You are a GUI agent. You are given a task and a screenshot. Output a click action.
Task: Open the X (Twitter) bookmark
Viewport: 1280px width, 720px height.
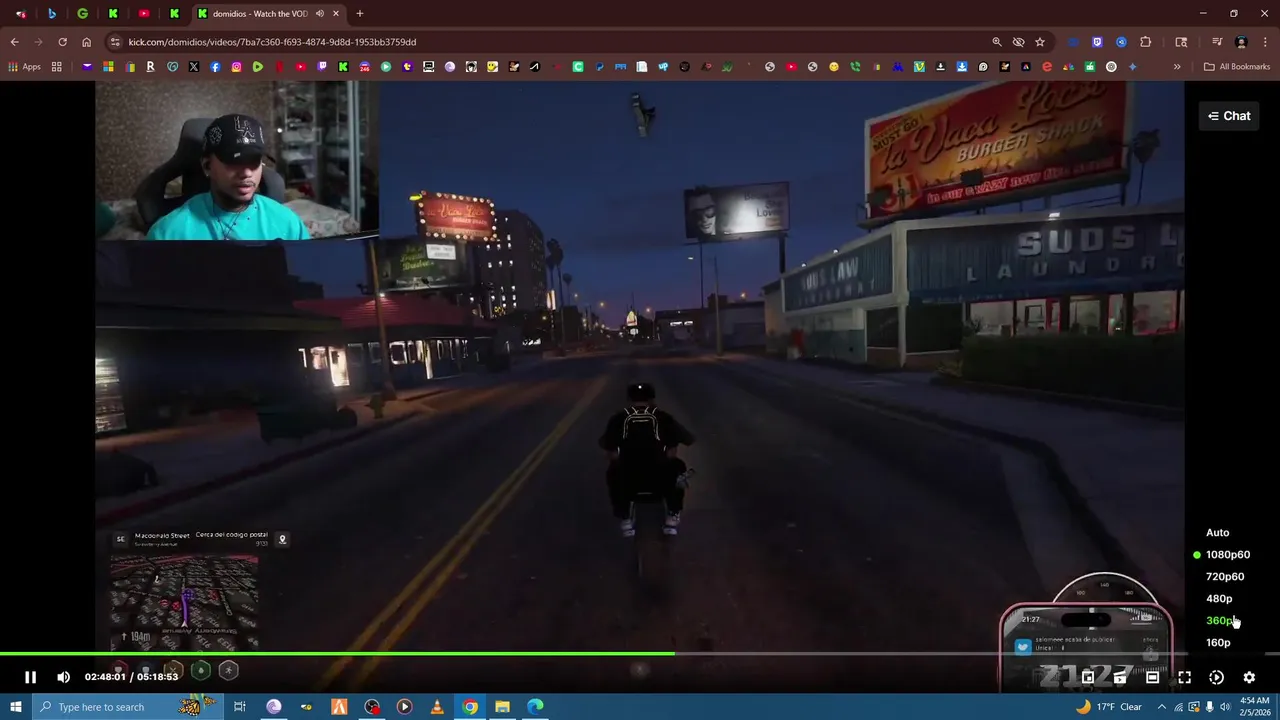(193, 67)
